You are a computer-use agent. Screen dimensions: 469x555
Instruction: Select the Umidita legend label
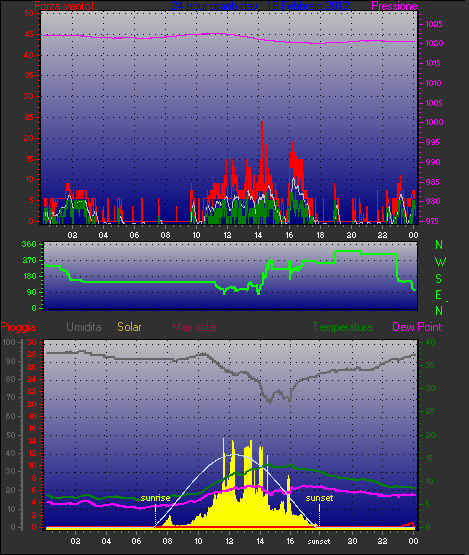point(84,327)
